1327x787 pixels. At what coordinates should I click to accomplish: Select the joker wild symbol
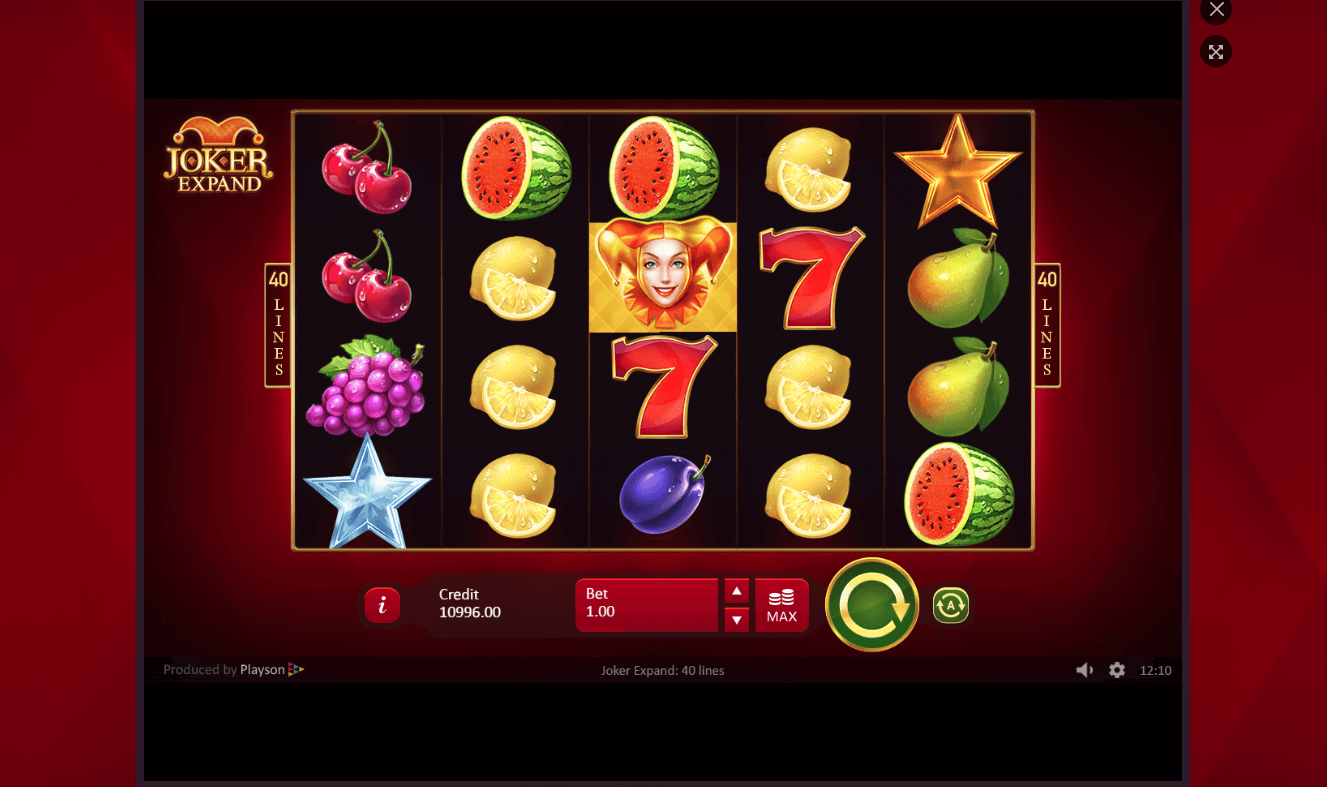(x=663, y=276)
